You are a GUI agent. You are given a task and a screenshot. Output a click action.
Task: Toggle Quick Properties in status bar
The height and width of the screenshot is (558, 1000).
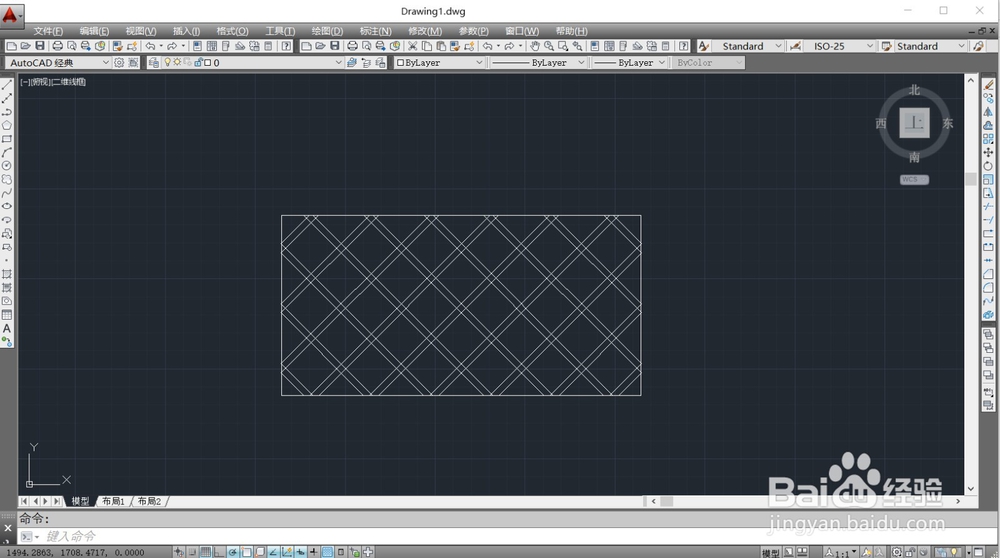pos(341,552)
